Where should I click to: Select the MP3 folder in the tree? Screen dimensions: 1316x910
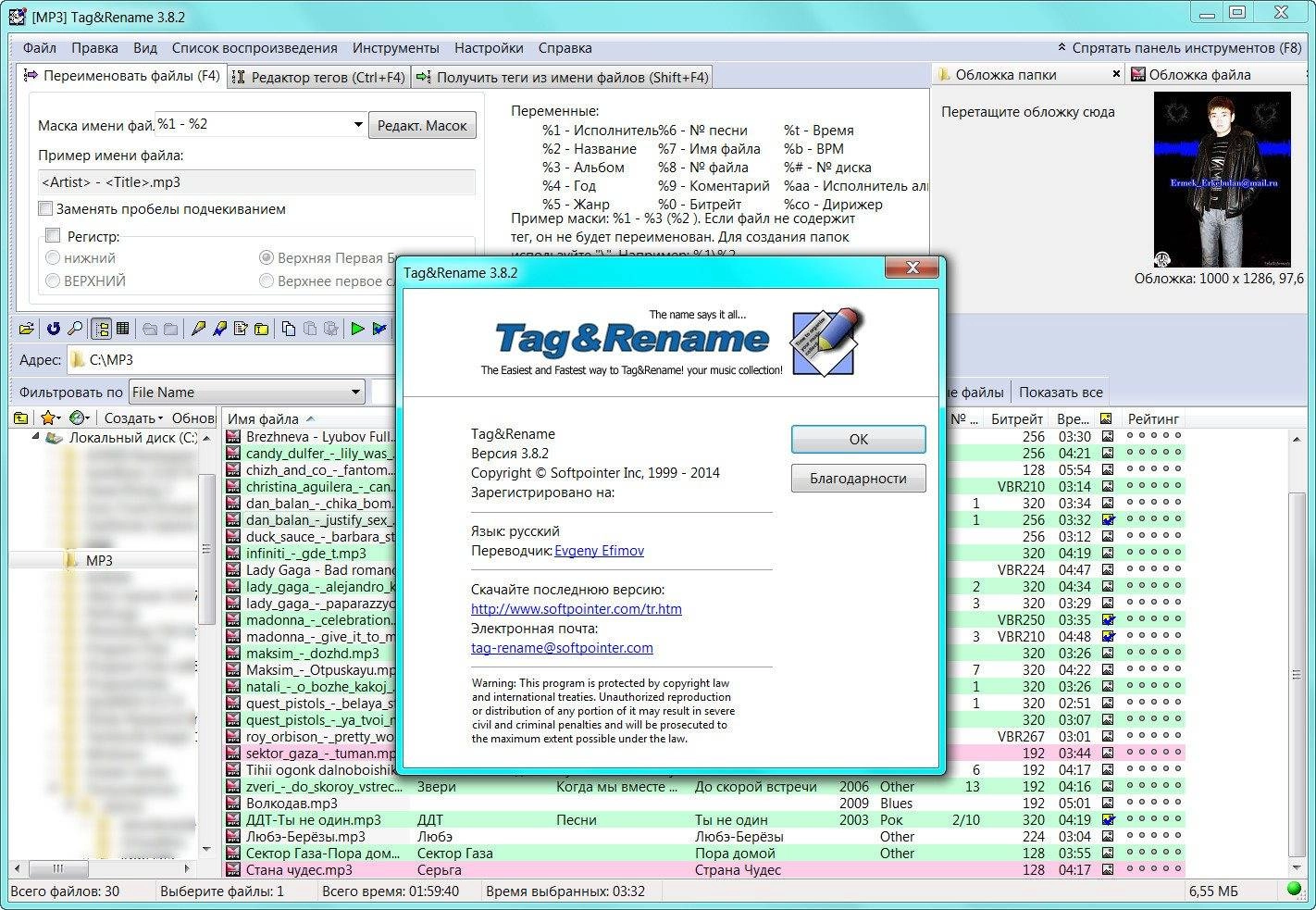click(99, 561)
